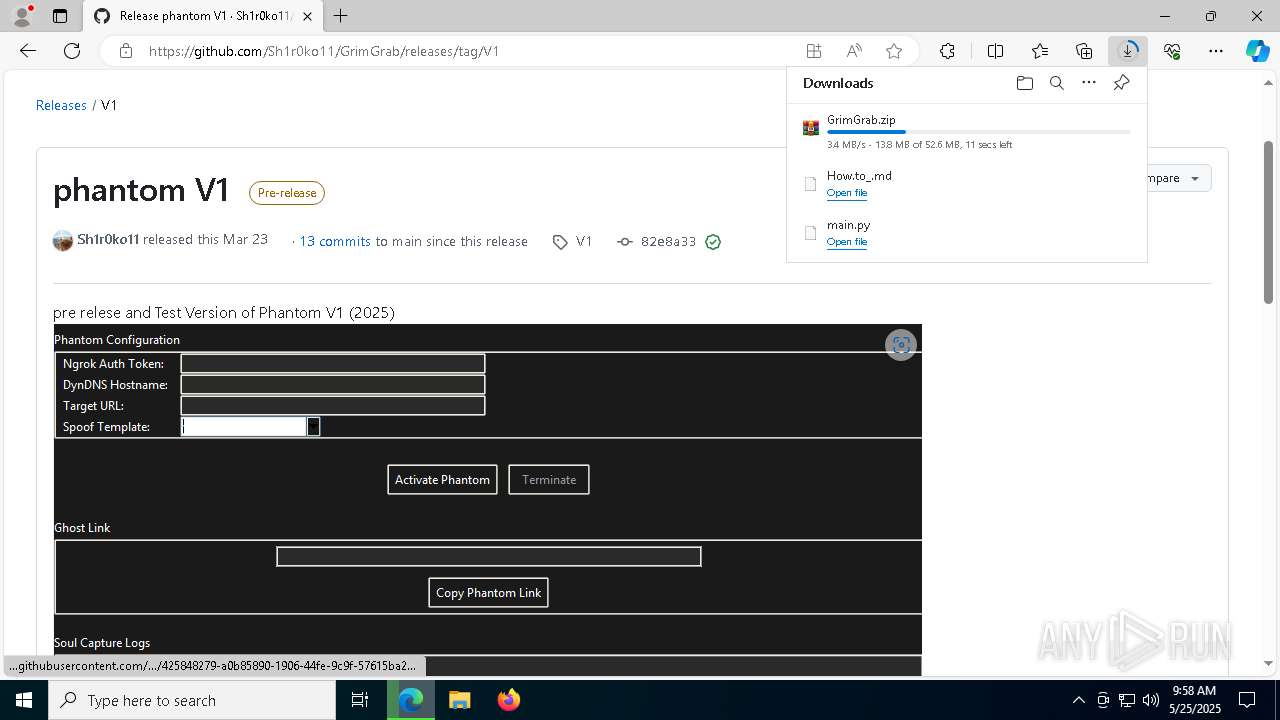Viewport: 1280px width, 720px height.
Task: Open Extensions puzzle icon
Action: tap(947, 51)
